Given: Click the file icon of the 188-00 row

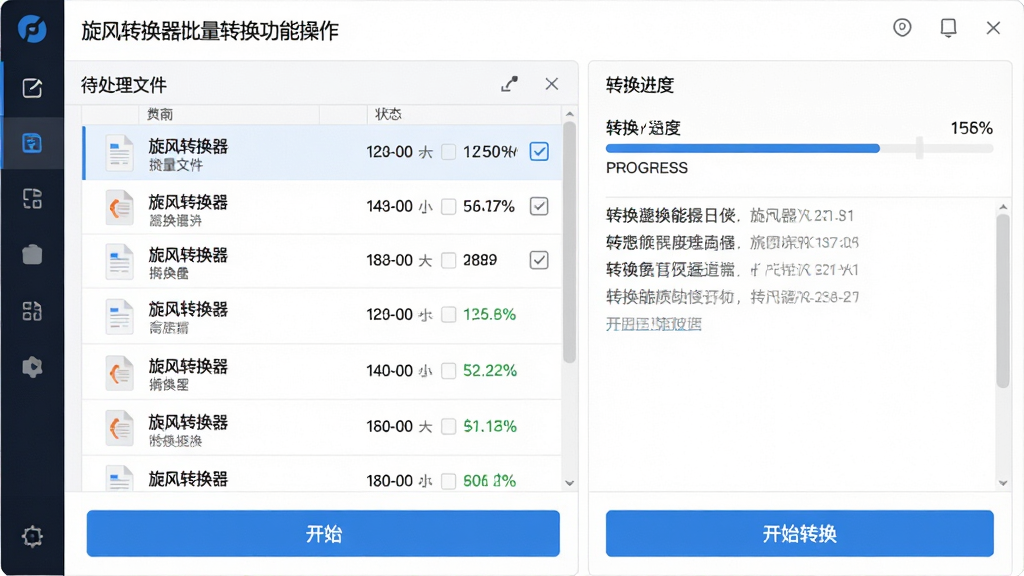Looking at the screenshot, I should tap(120, 261).
